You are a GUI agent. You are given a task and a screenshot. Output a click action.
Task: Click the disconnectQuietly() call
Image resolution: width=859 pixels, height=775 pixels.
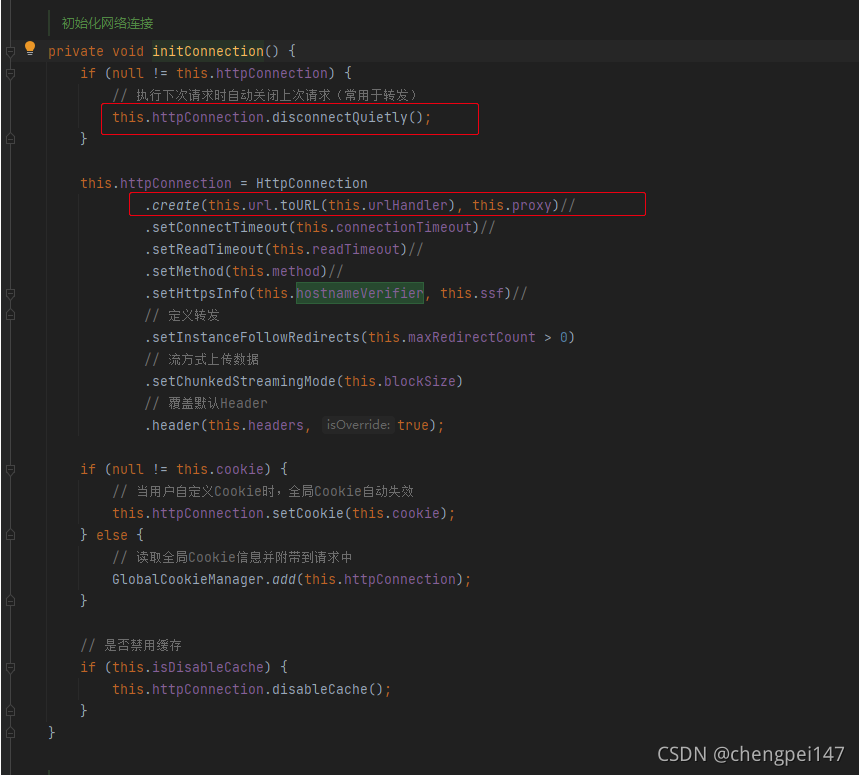pos(347,117)
